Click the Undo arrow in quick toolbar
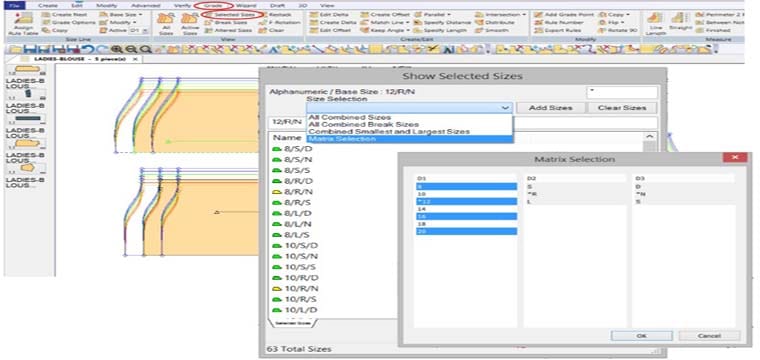This screenshot has height=360, width=760. [88, 49]
